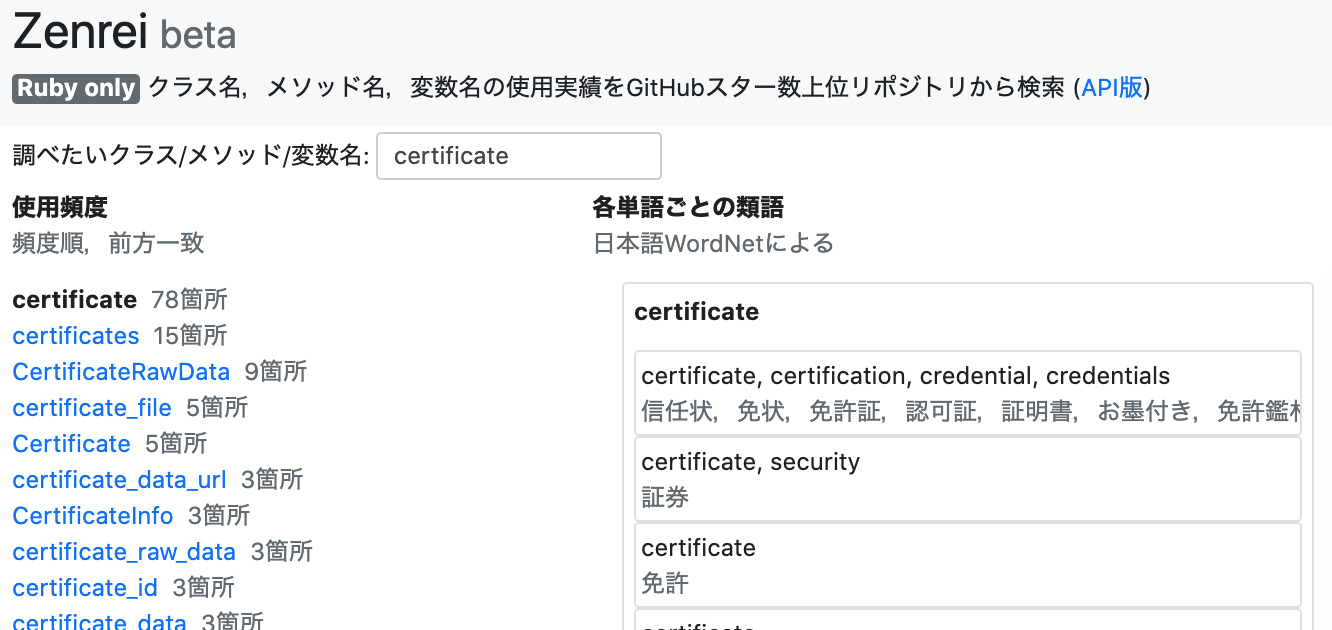The height and width of the screenshot is (630, 1332).
Task: Click the 各単語ごとの類語 heading
Action: [688, 207]
